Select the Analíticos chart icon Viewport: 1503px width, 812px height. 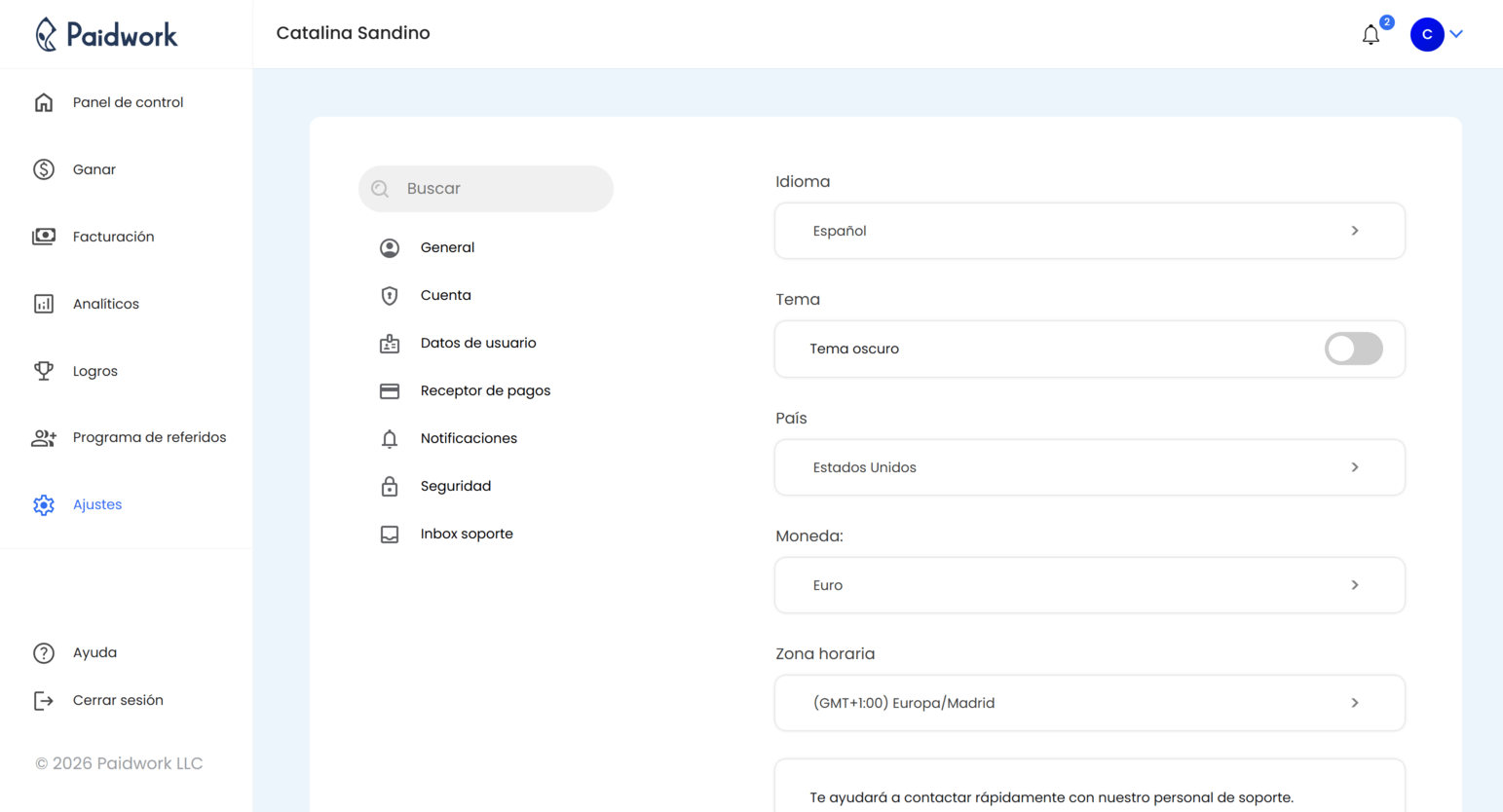pyautogui.click(x=44, y=303)
